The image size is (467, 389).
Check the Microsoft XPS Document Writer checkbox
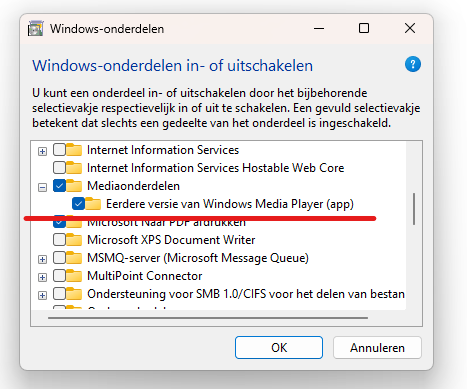click(59, 240)
